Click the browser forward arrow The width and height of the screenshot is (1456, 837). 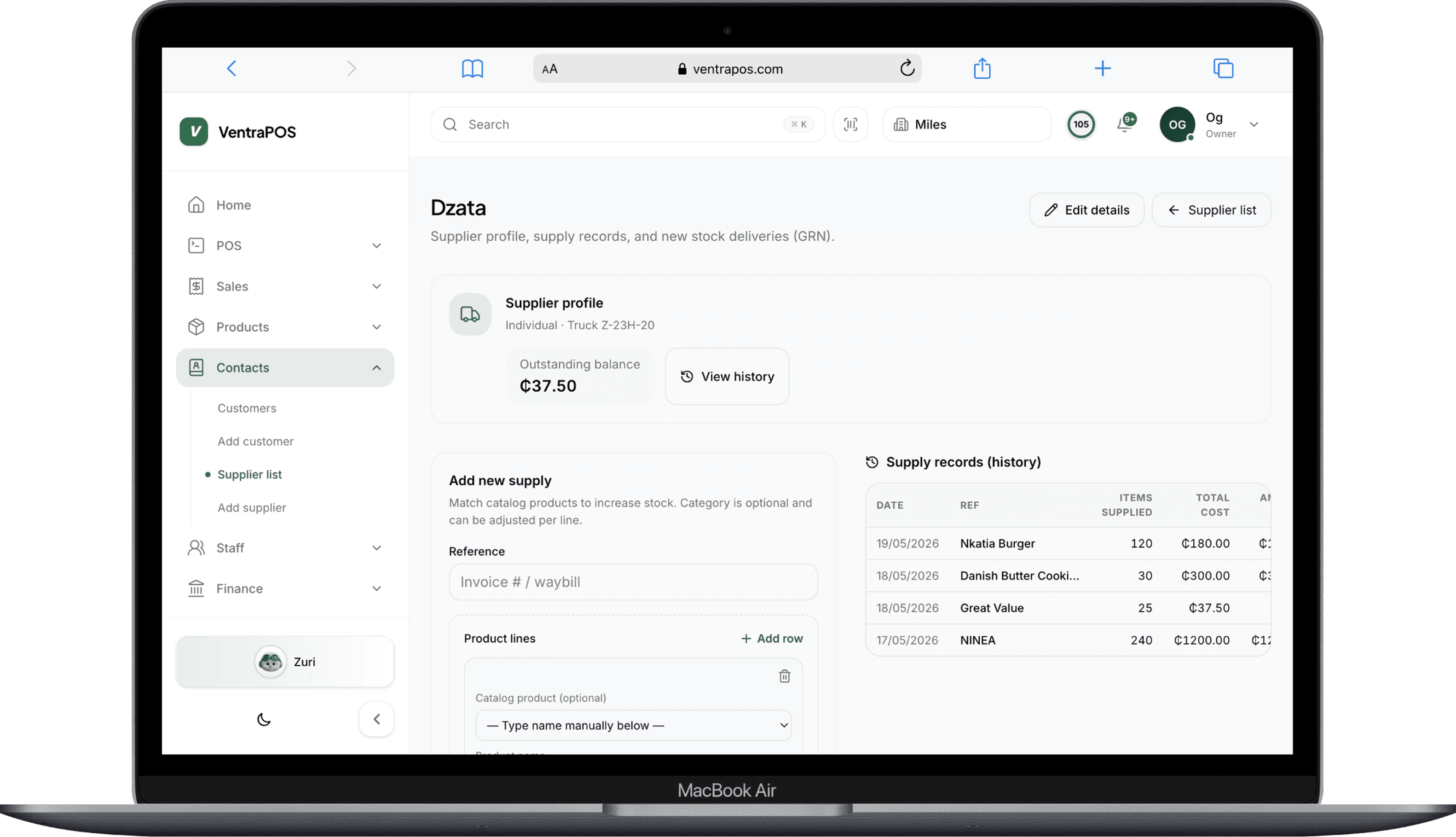[x=352, y=69]
